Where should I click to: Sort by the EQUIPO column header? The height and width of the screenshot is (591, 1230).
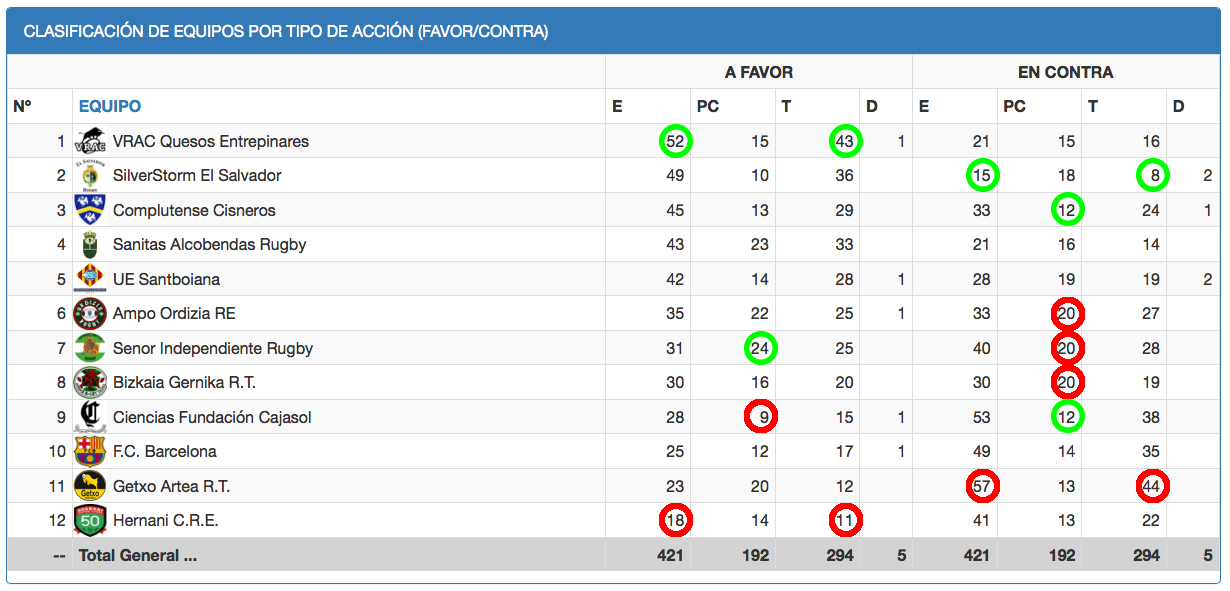pos(110,106)
